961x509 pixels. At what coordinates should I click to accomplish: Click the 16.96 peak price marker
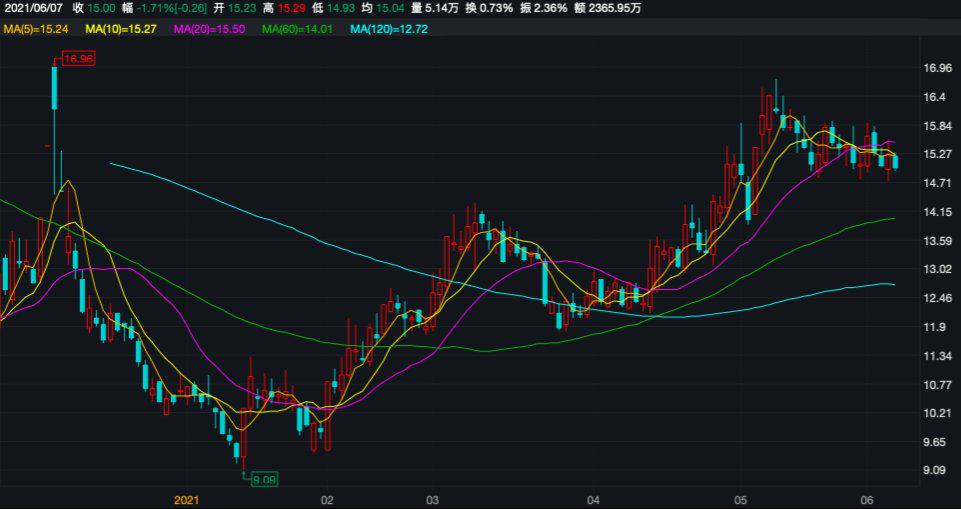[78, 59]
